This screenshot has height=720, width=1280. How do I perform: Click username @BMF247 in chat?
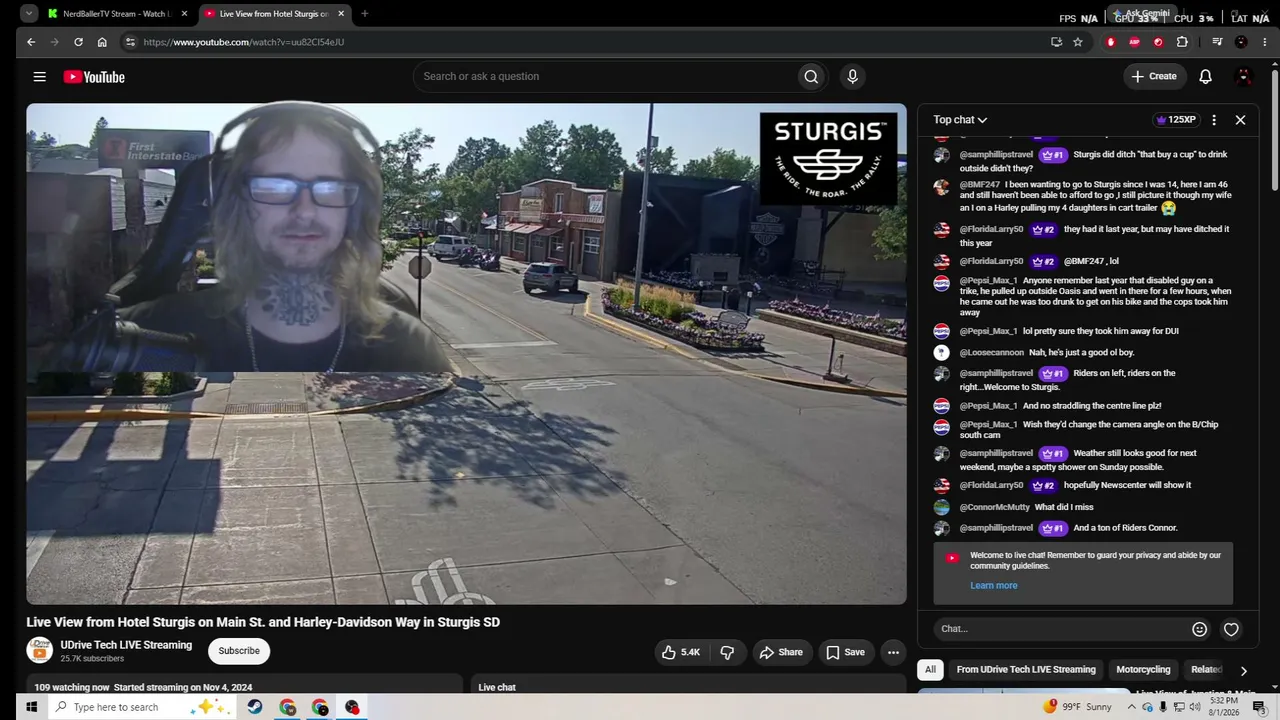click(980, 185)
